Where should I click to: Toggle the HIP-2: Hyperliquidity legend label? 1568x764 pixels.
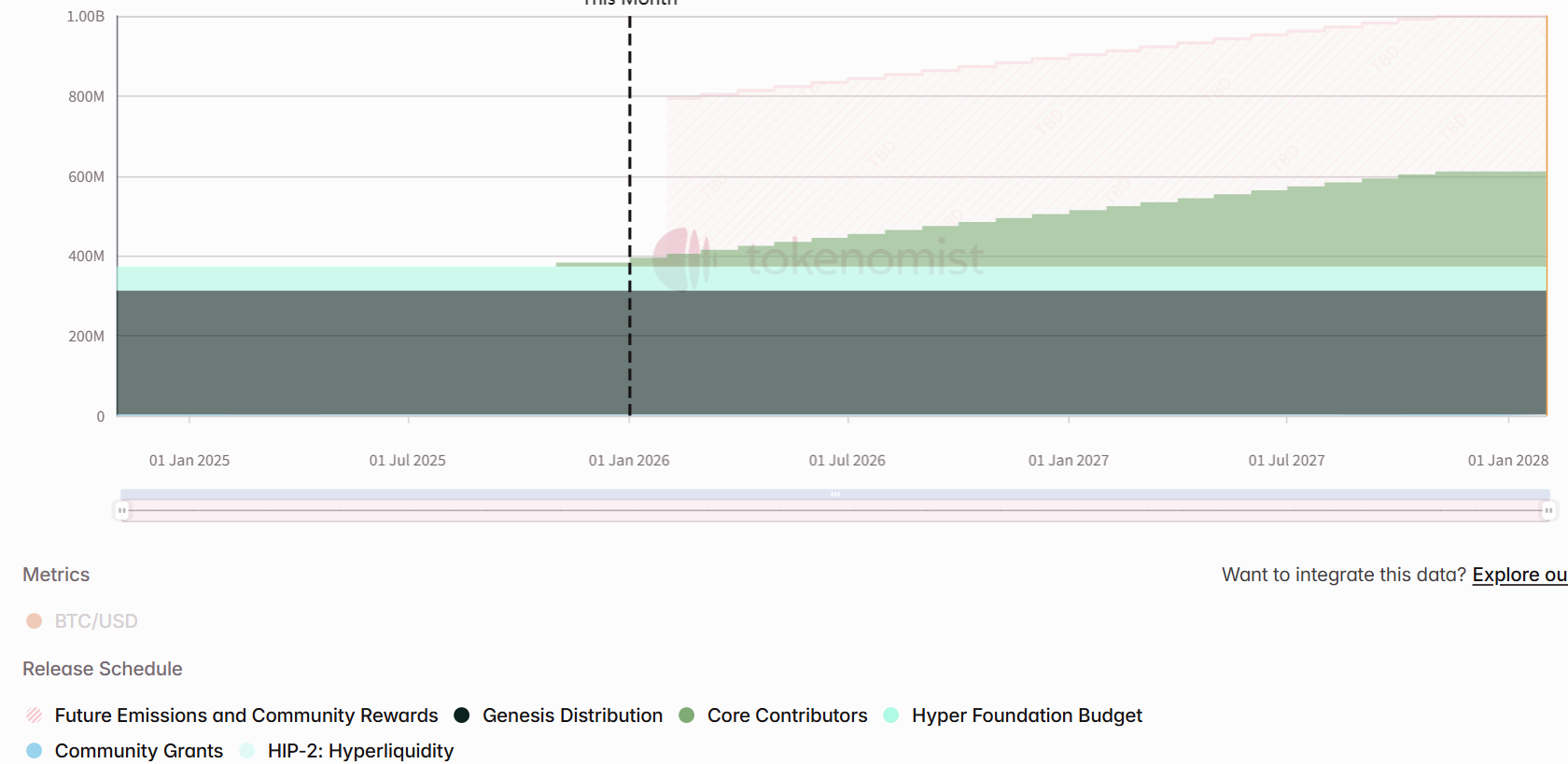pyautogui.click(x=360, y=751)
